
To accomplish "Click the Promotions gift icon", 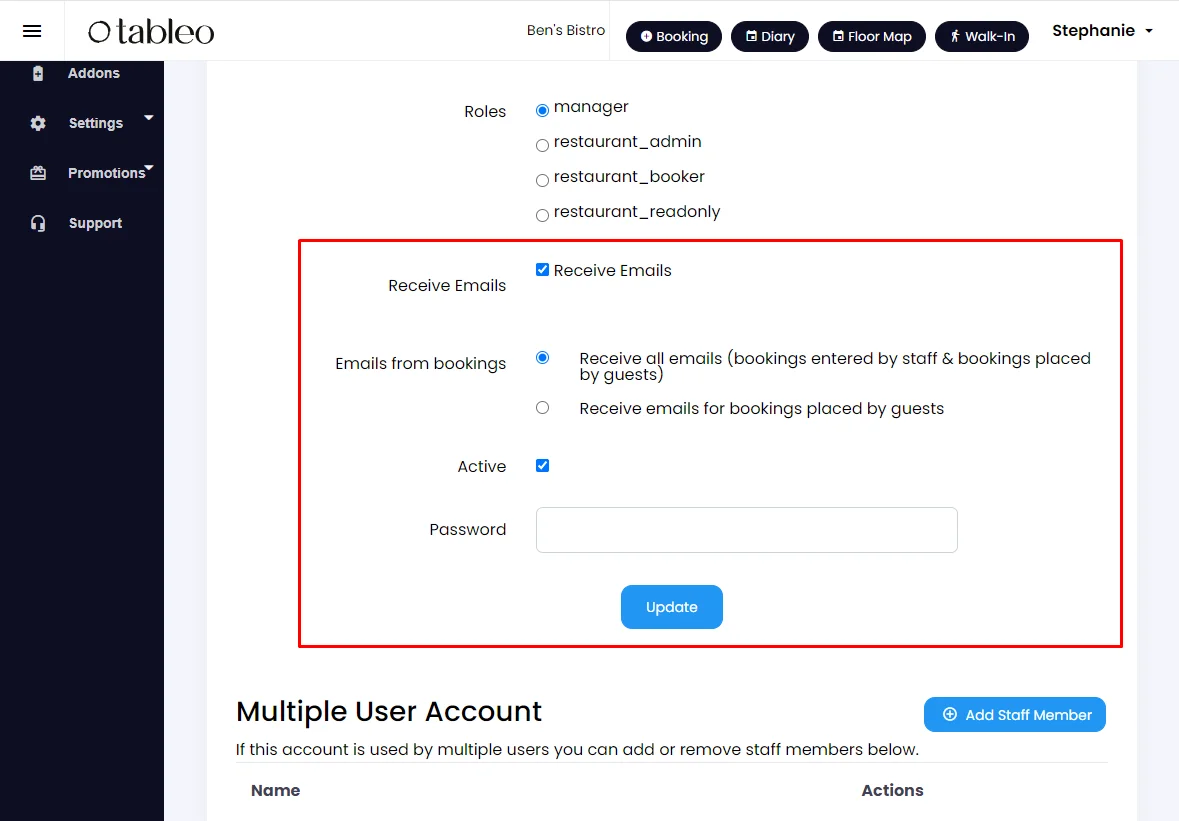I will coord(38,173).
